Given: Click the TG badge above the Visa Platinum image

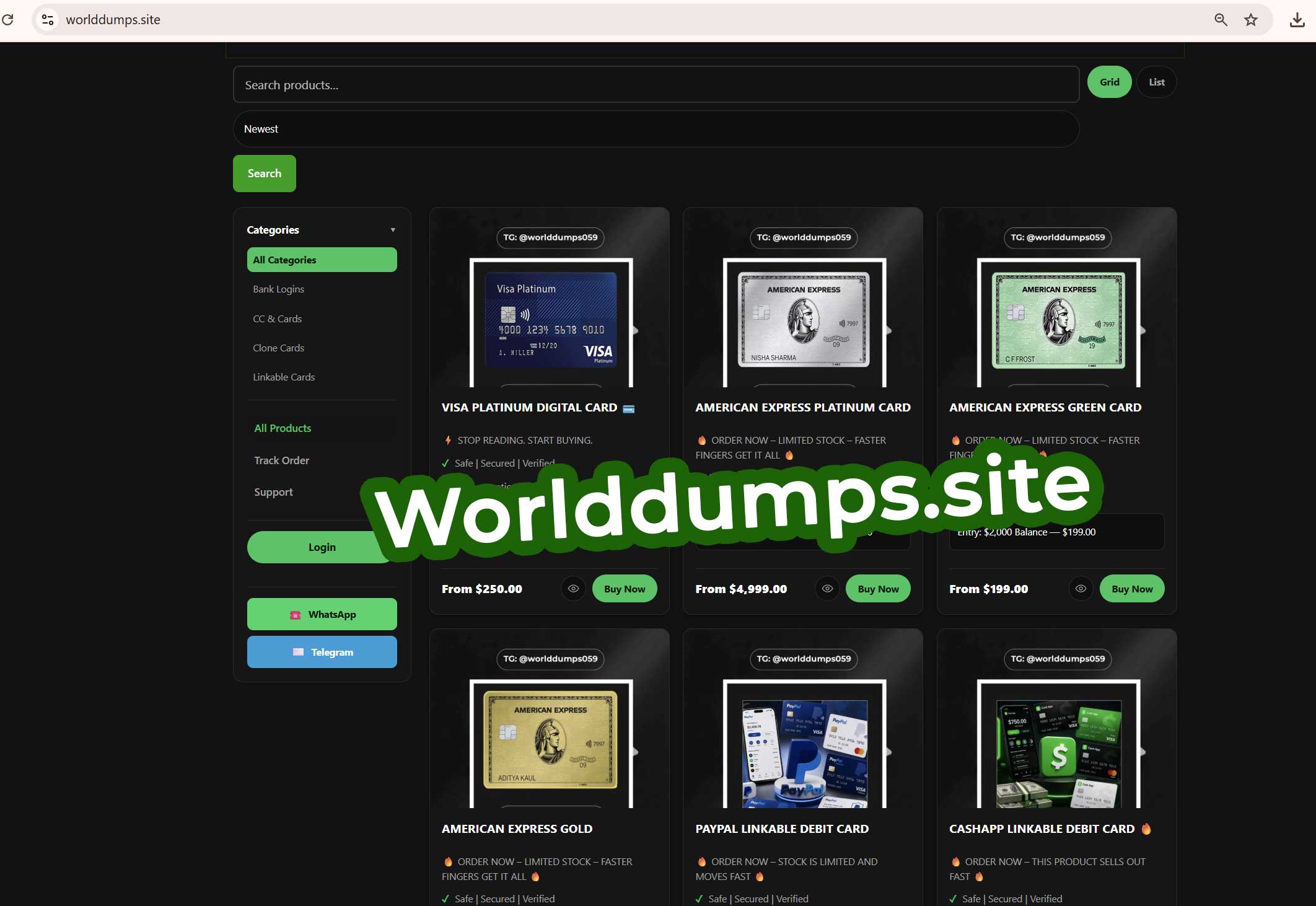Looking at the screenshot, I should tap(550, 237).
